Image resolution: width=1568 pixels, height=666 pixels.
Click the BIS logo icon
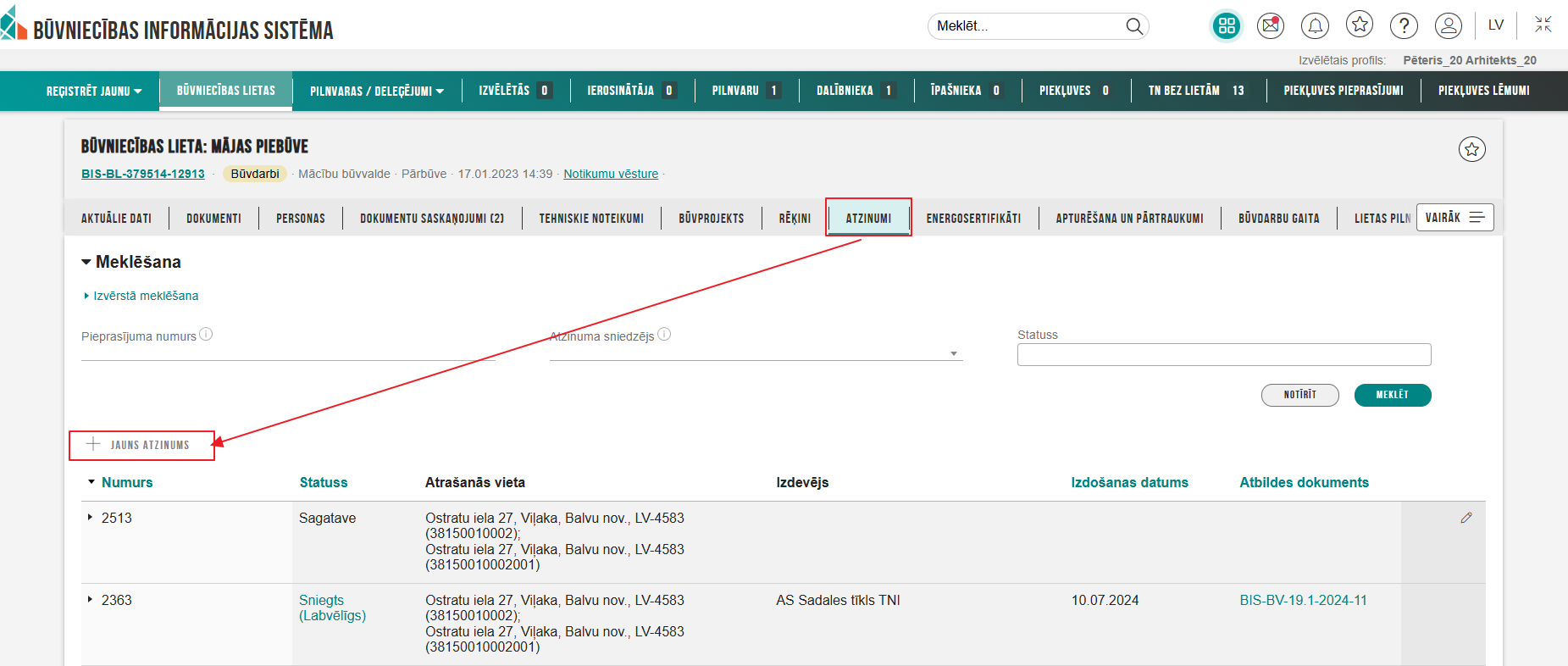tap(13, 23)
